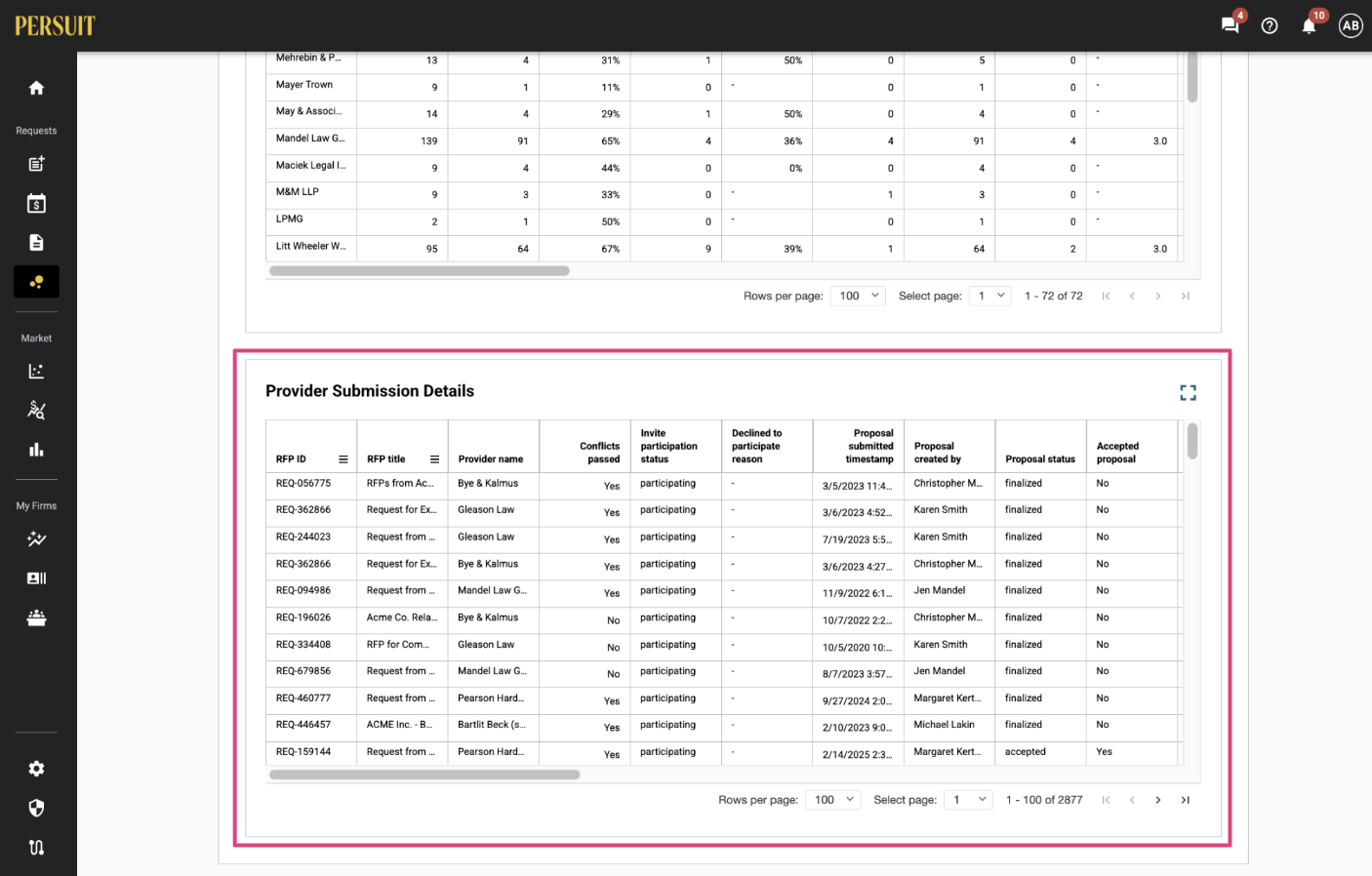1372x876 pixels.
Task: Click the M&M LLP row name
Action: (298, 192)
